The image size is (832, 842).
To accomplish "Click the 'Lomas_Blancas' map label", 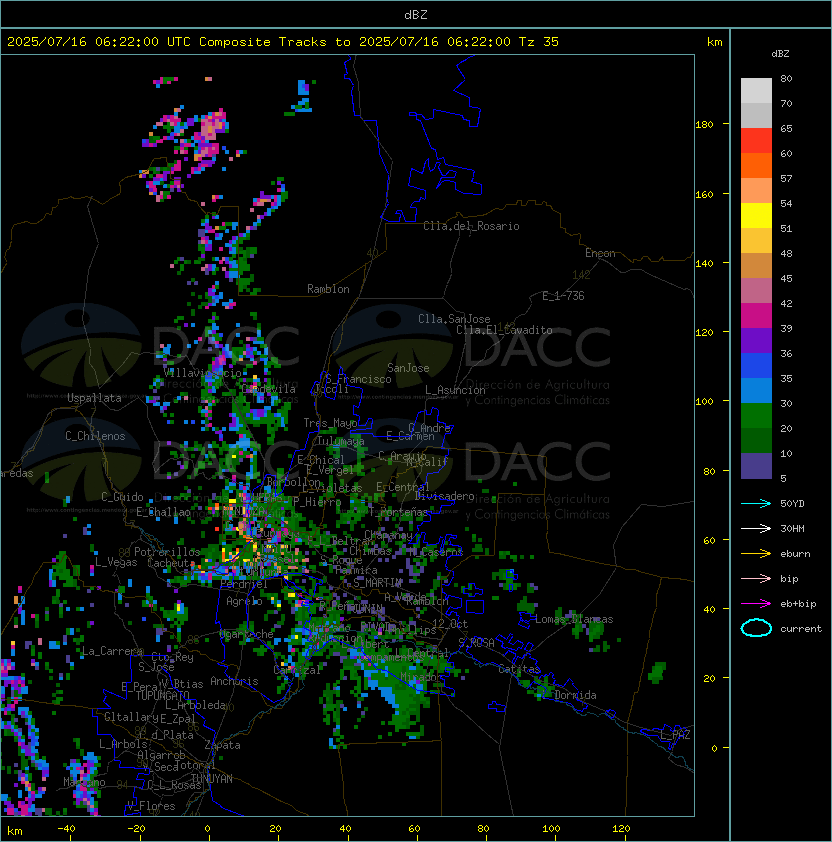I will coord(574,619).
